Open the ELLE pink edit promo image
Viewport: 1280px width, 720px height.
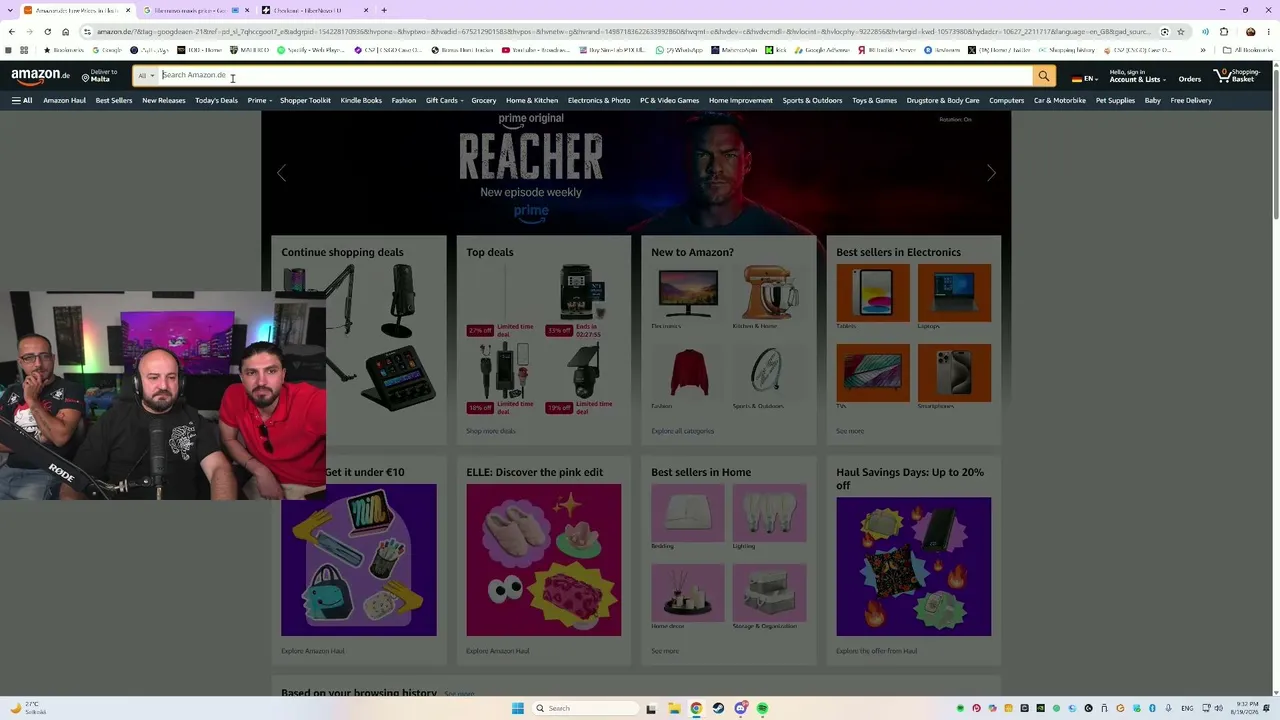pos(543,560)
